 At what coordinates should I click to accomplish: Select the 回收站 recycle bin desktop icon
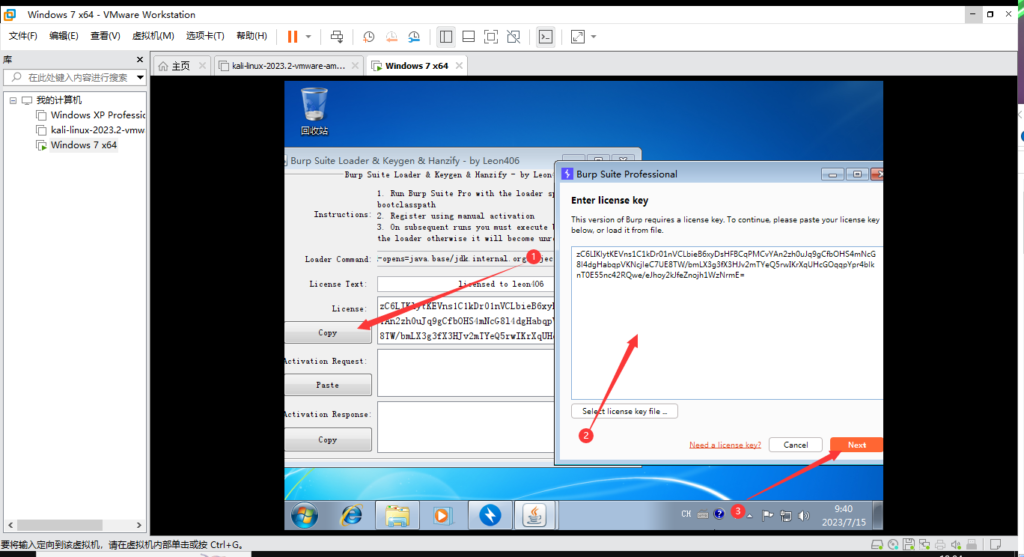pyautogui.click(x=314, y=112)
